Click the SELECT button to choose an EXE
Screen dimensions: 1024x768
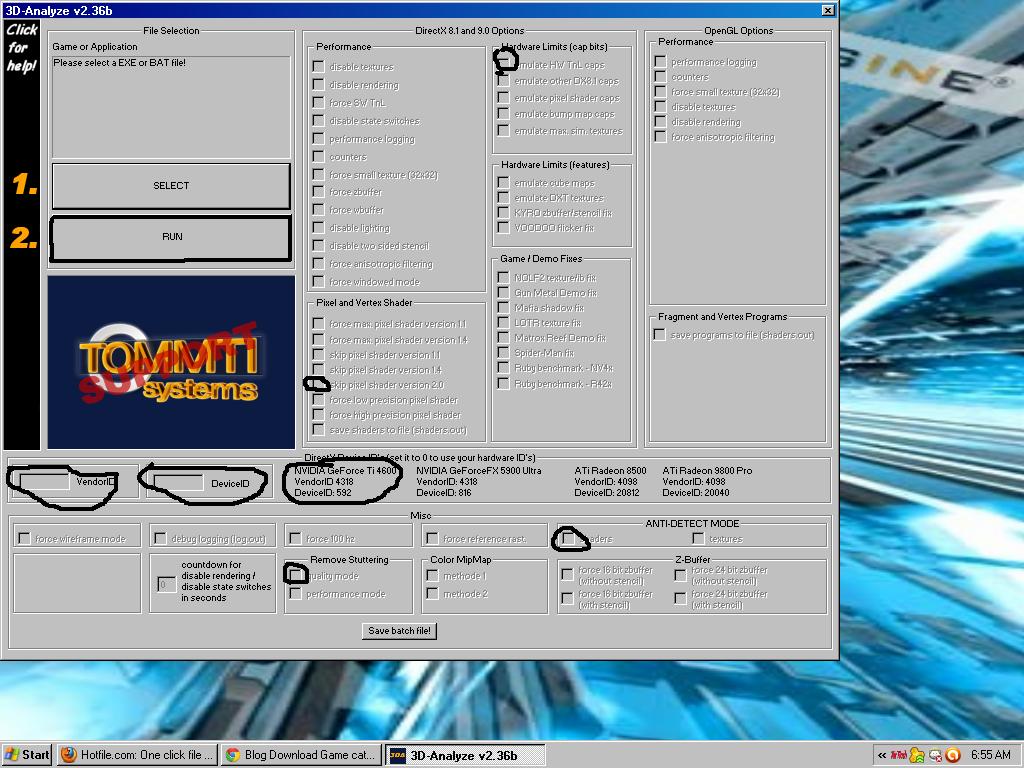click(171, 186)
